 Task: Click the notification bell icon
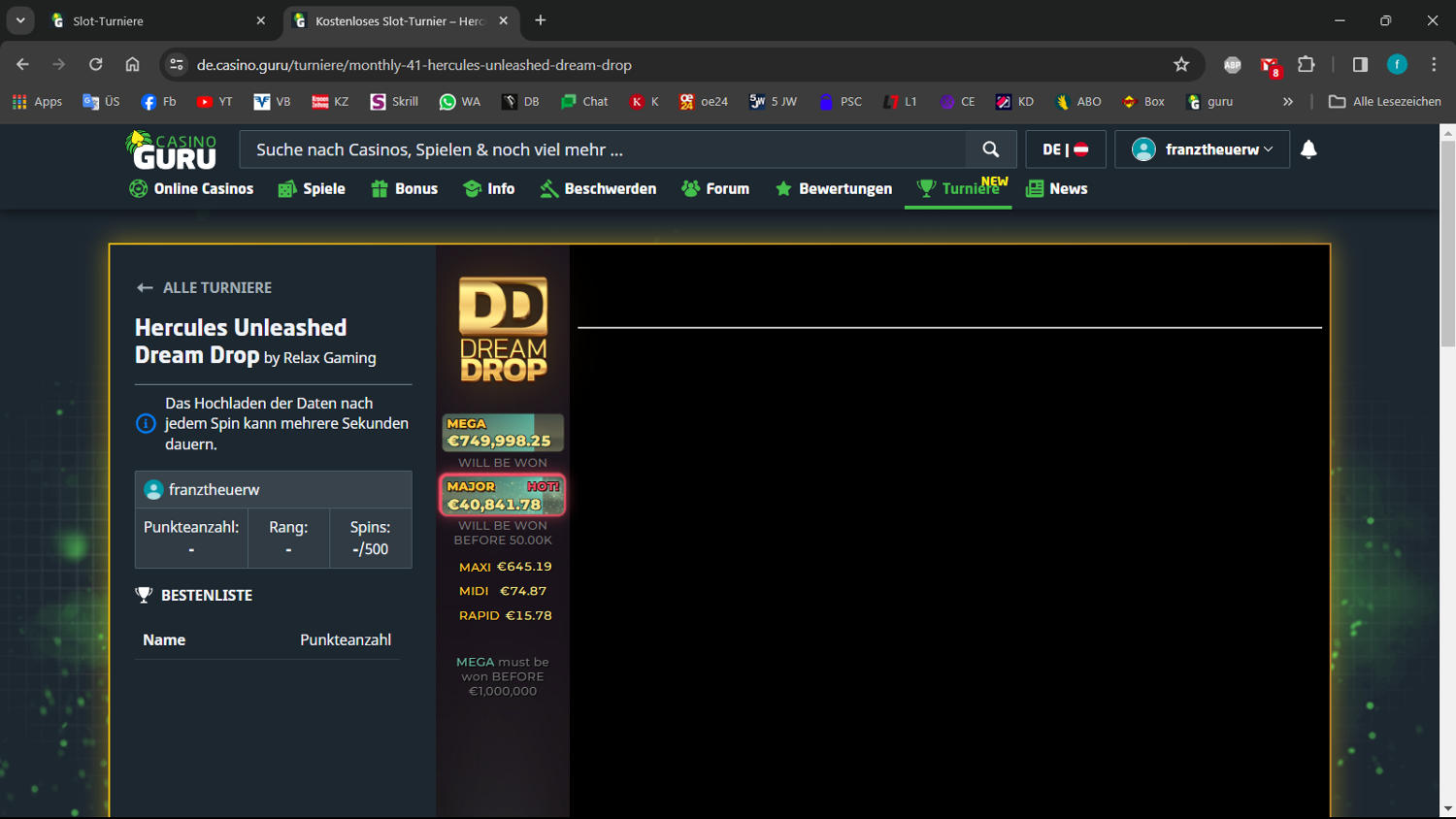pos(1308,149)
